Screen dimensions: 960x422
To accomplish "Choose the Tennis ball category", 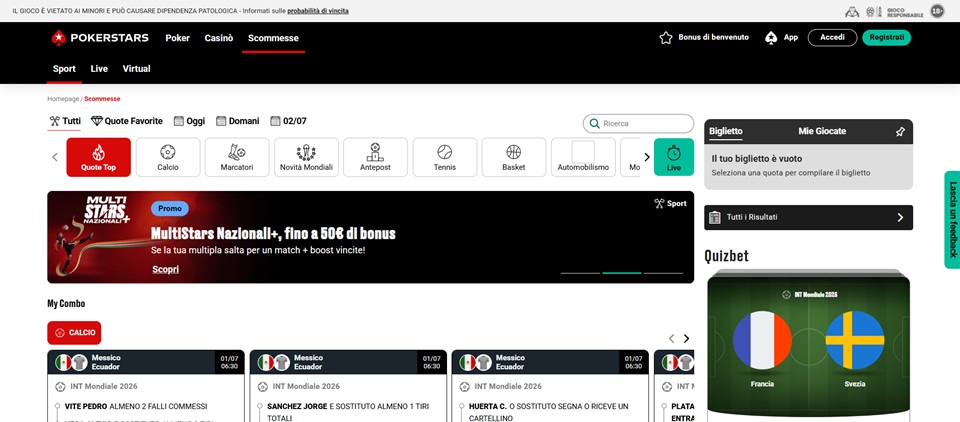I will 444,157.
